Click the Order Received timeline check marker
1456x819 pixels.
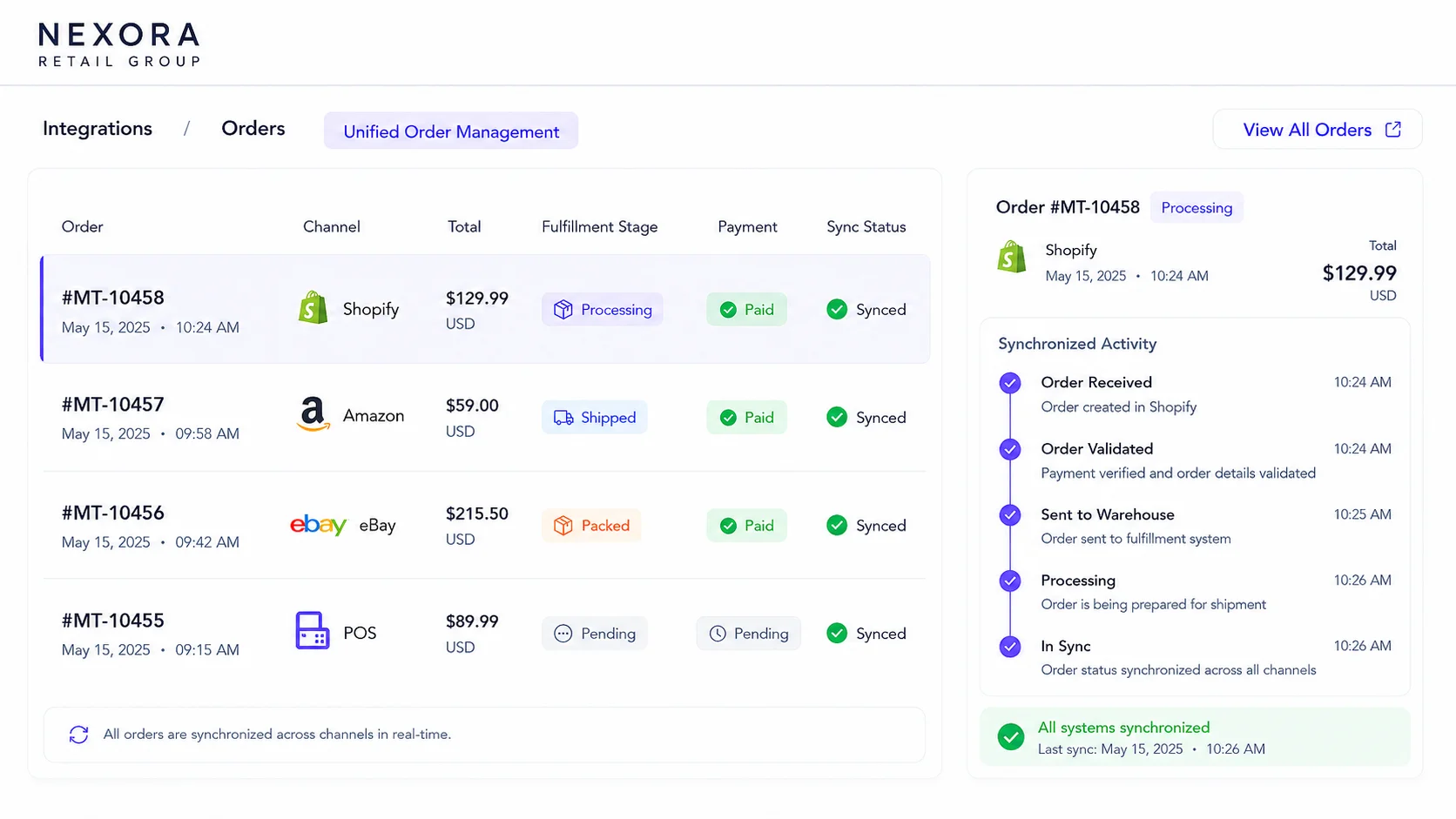(x=1010, y=383)
